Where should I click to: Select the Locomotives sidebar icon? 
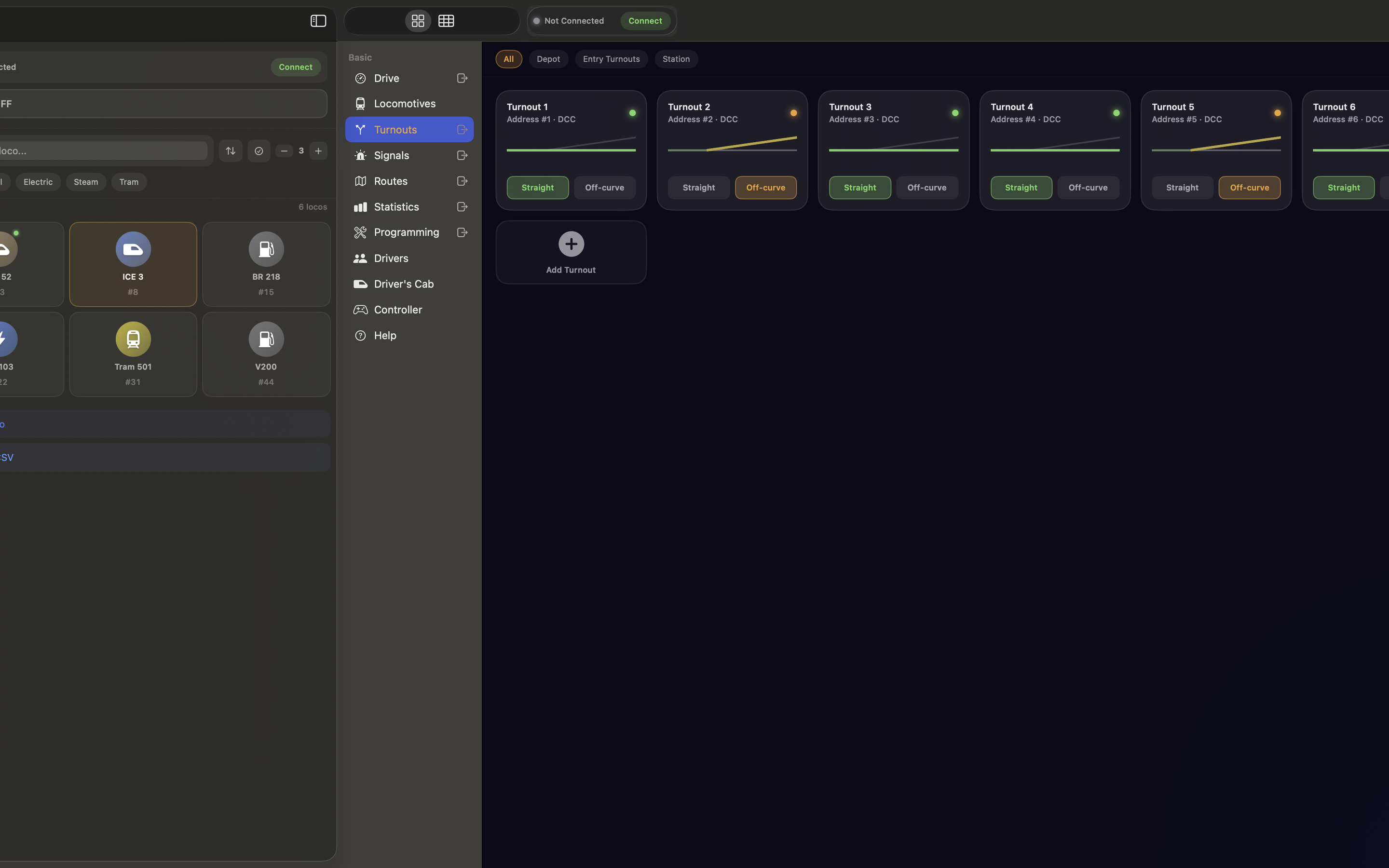360,103
